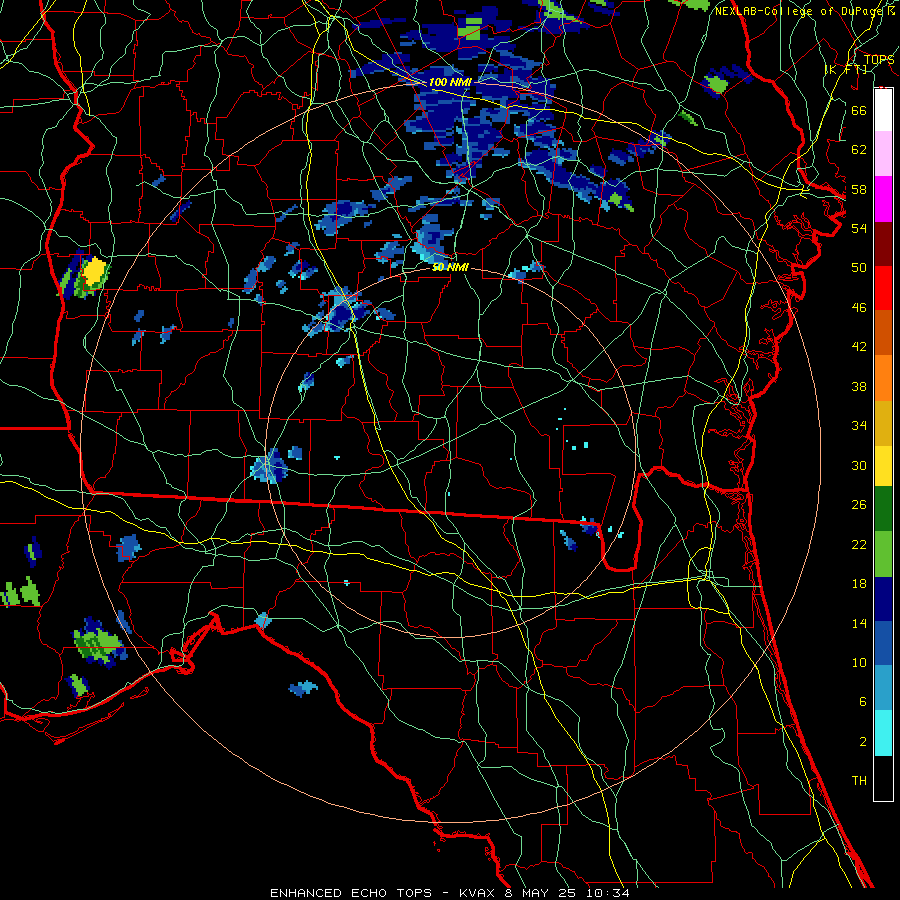This screenshot has width=900, height=900.
Task: Click the "10" scale value in the legend
Action: point(859,663)
